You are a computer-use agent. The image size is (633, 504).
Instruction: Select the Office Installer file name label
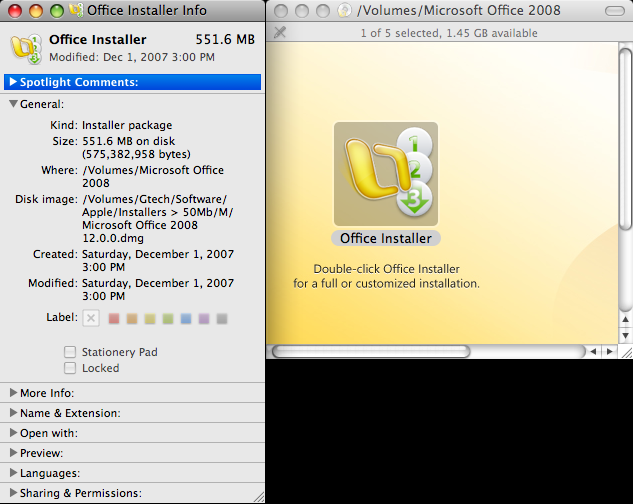pos(386,238)
